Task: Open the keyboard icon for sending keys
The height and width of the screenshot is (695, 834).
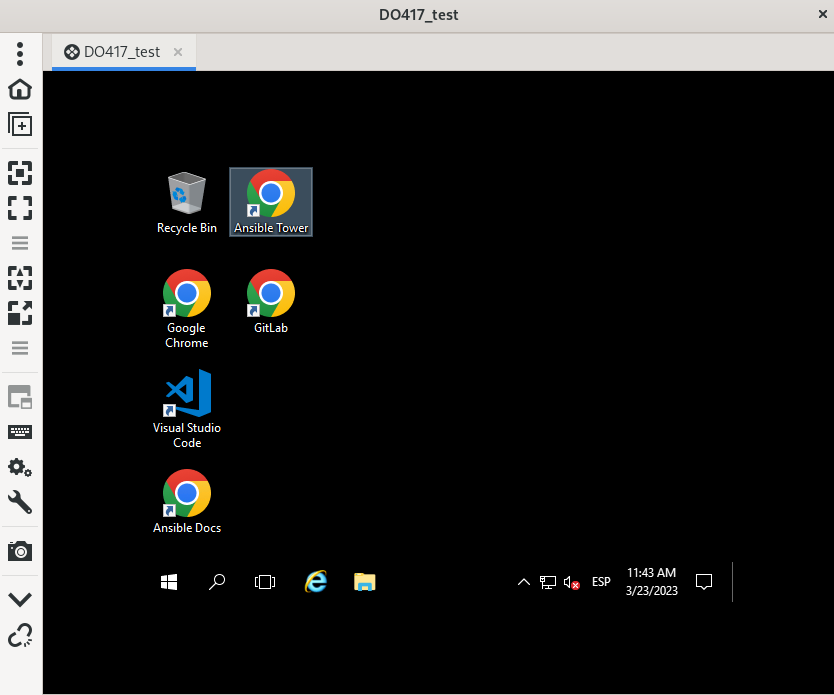Action: point(20,432)
